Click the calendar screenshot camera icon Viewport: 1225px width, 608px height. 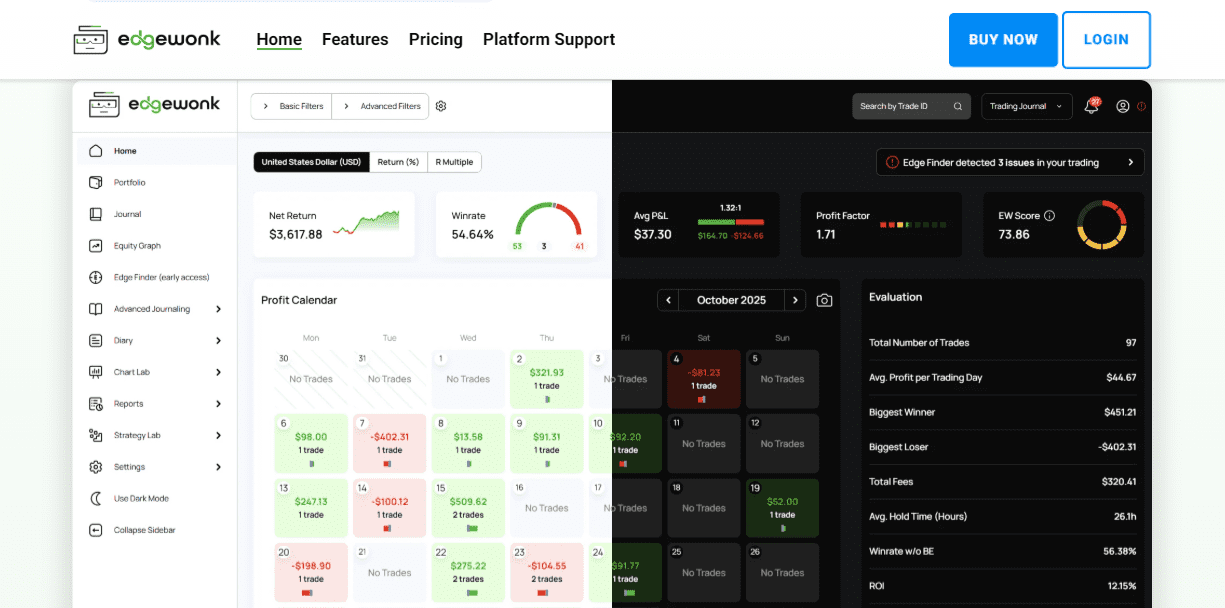coord(824,300)
